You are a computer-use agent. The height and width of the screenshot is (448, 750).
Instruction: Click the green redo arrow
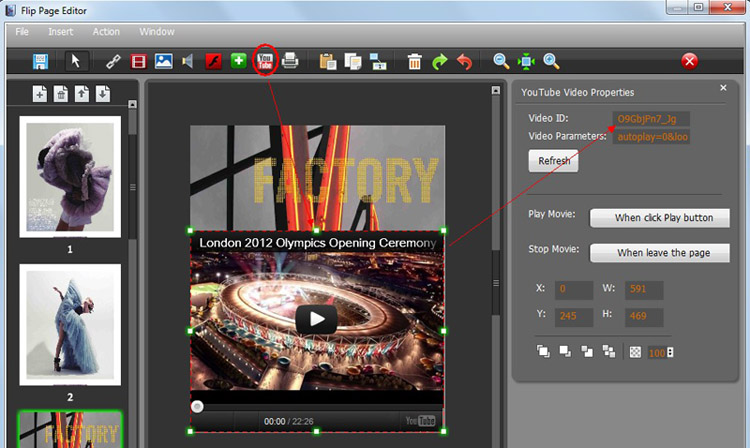440,61
